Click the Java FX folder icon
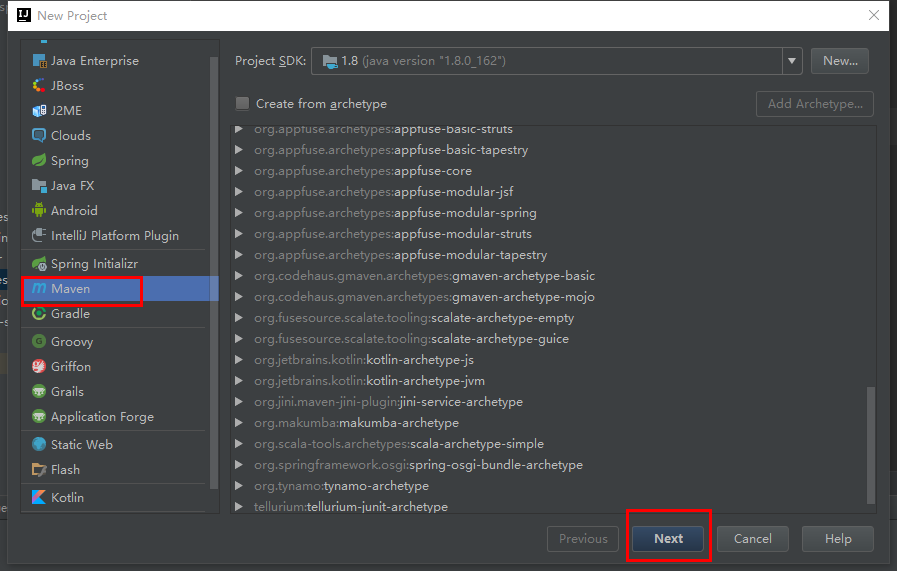 39,185
